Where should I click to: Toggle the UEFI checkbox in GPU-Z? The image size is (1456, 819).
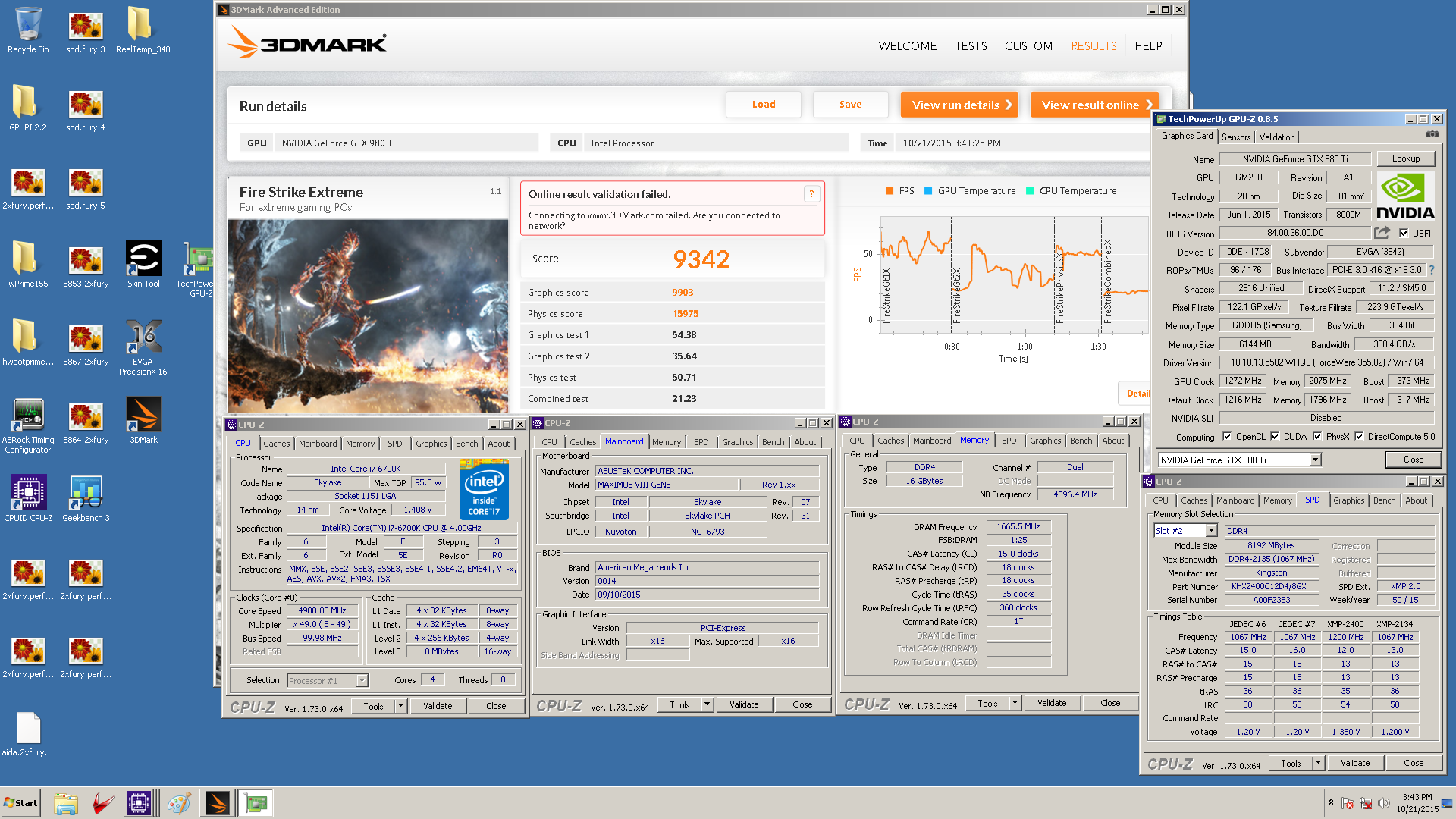point(1404,234)
